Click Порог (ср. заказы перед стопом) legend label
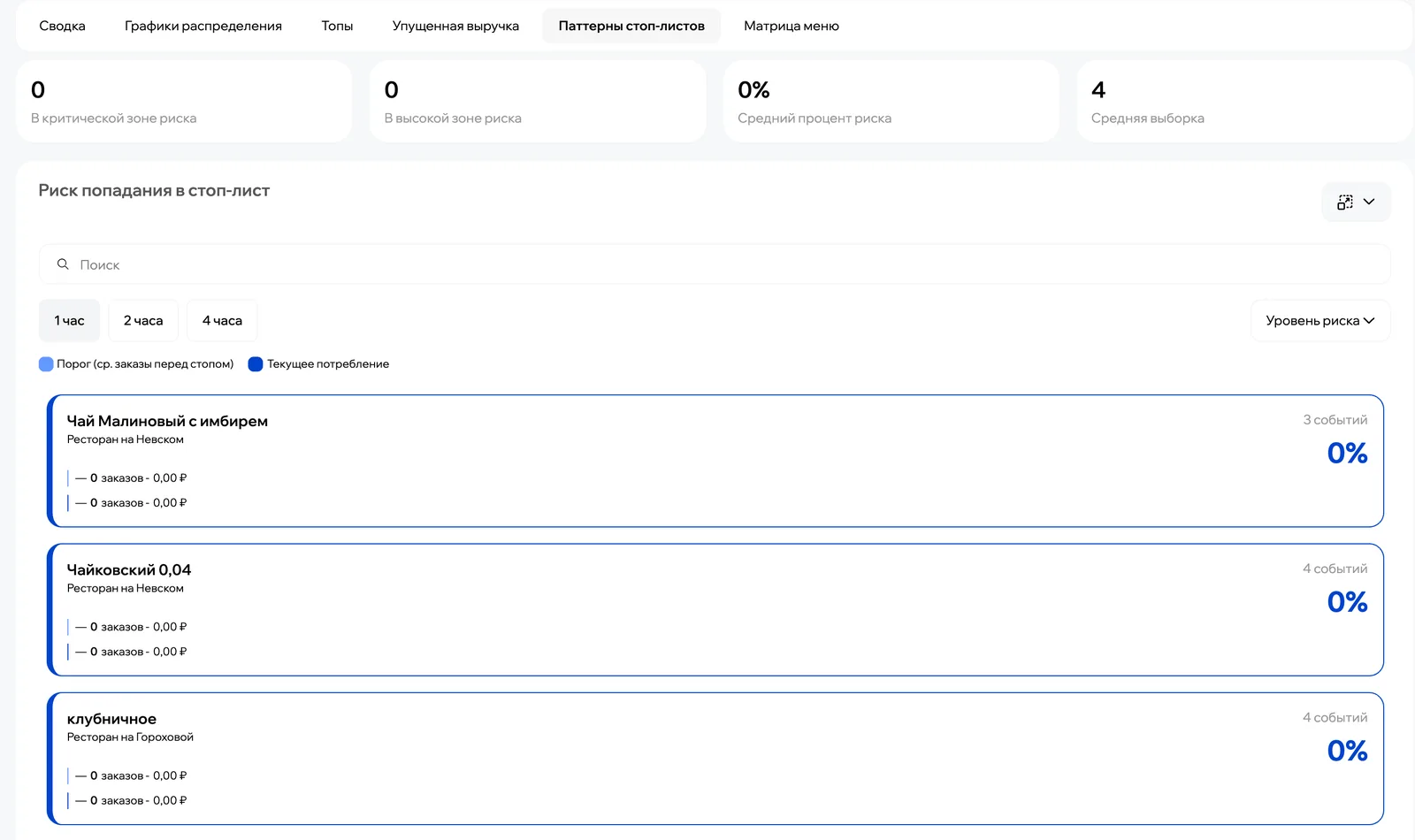The height and width of the screenshot is (840, 1415). pos(145,364)
